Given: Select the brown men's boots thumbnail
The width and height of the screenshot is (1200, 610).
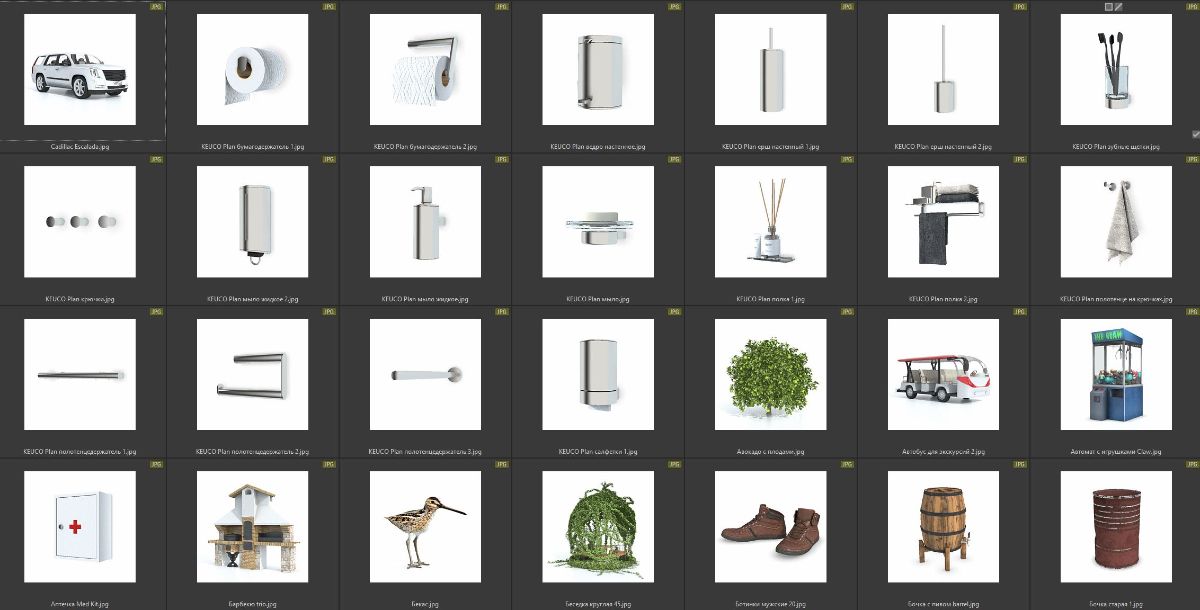Looking at the screenshot, I should point(770,527).
